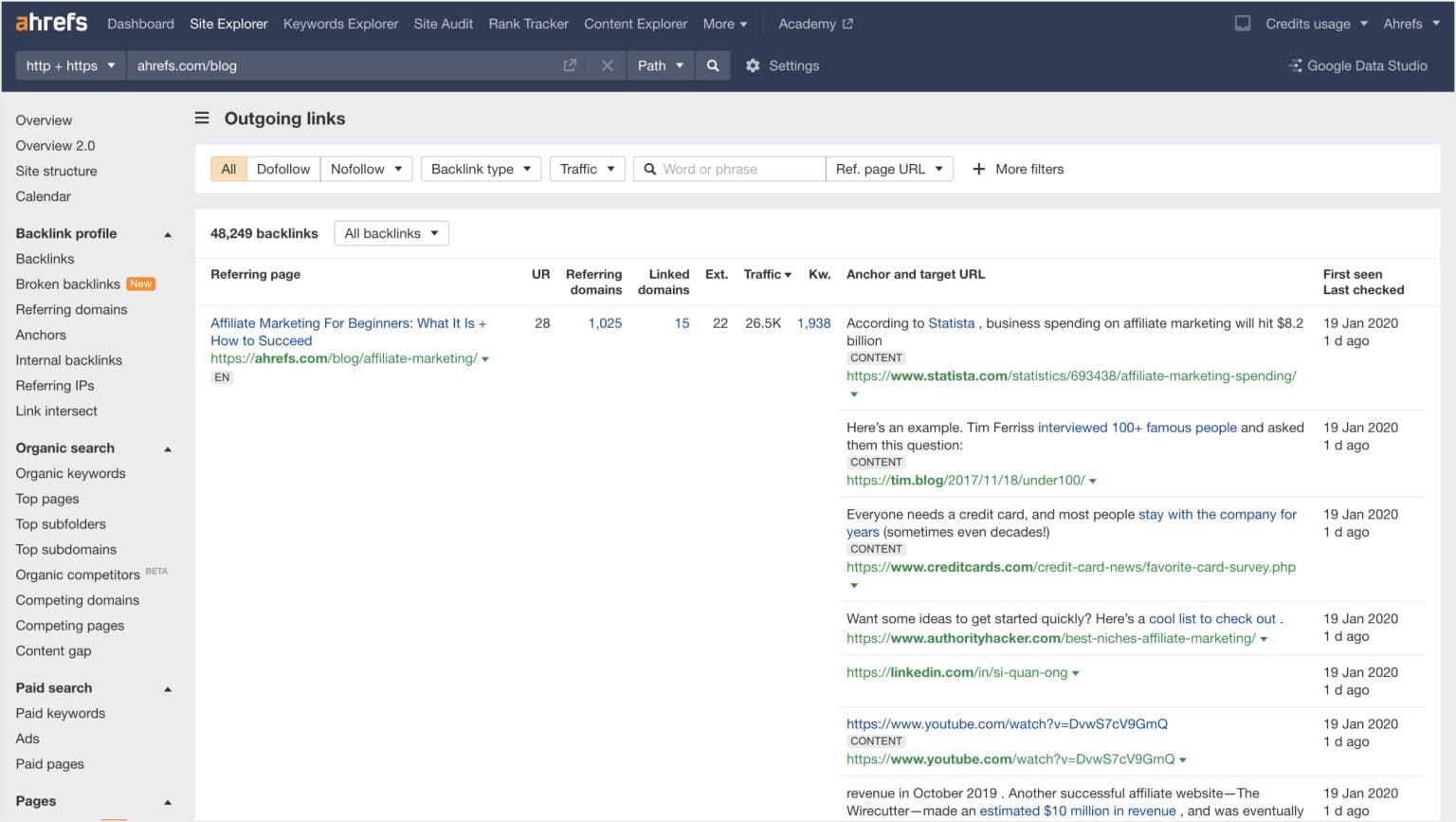Open the notifications monitor icon
This screenshot has width=1456, height=822.
pos(1242,24)
